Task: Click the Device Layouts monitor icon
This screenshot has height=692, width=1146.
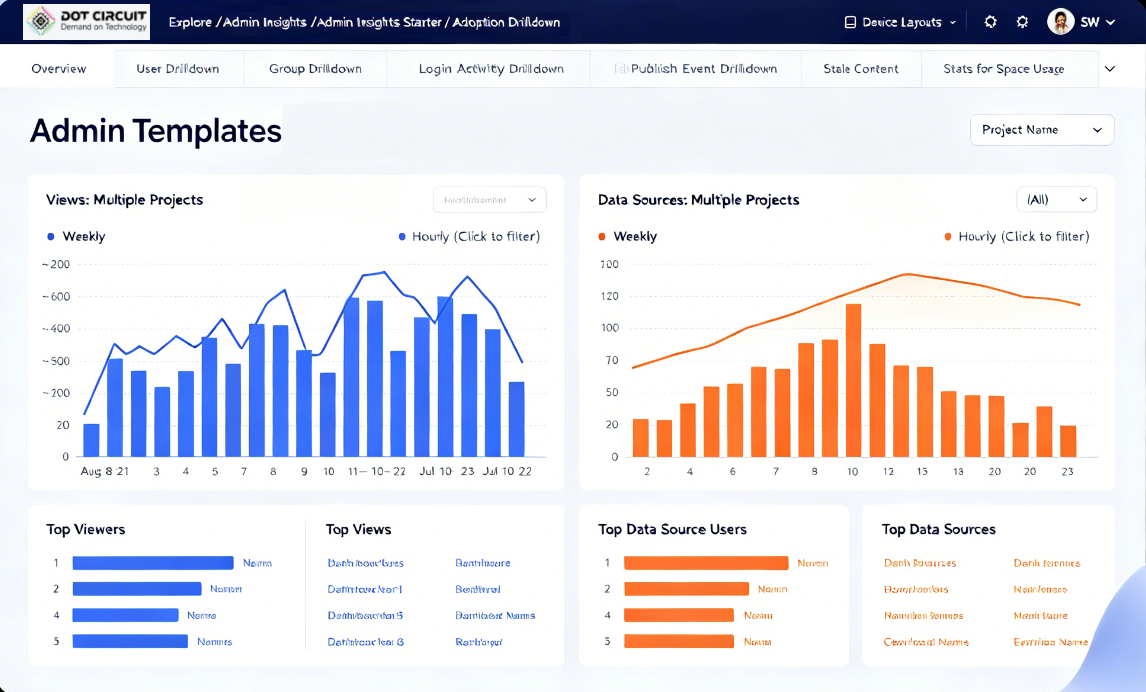Action: (x=850, y=22)
